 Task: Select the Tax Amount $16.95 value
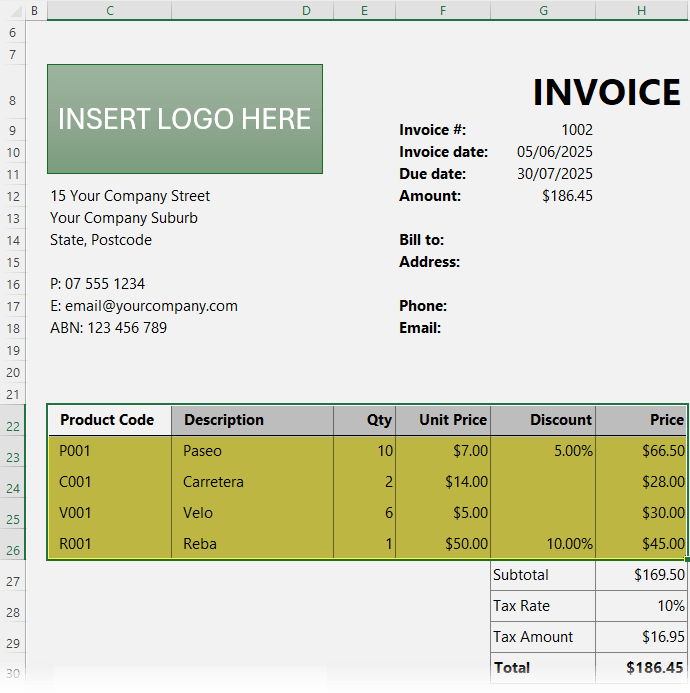pyautogui.click(x=641, y=637)
